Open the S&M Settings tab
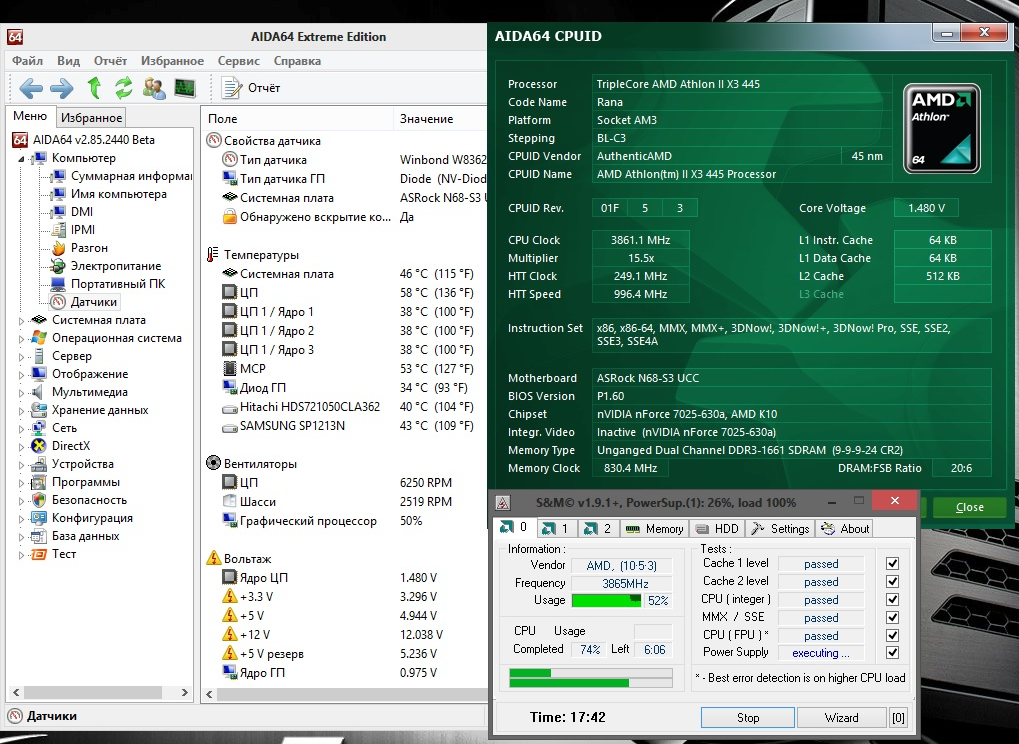 780,529
